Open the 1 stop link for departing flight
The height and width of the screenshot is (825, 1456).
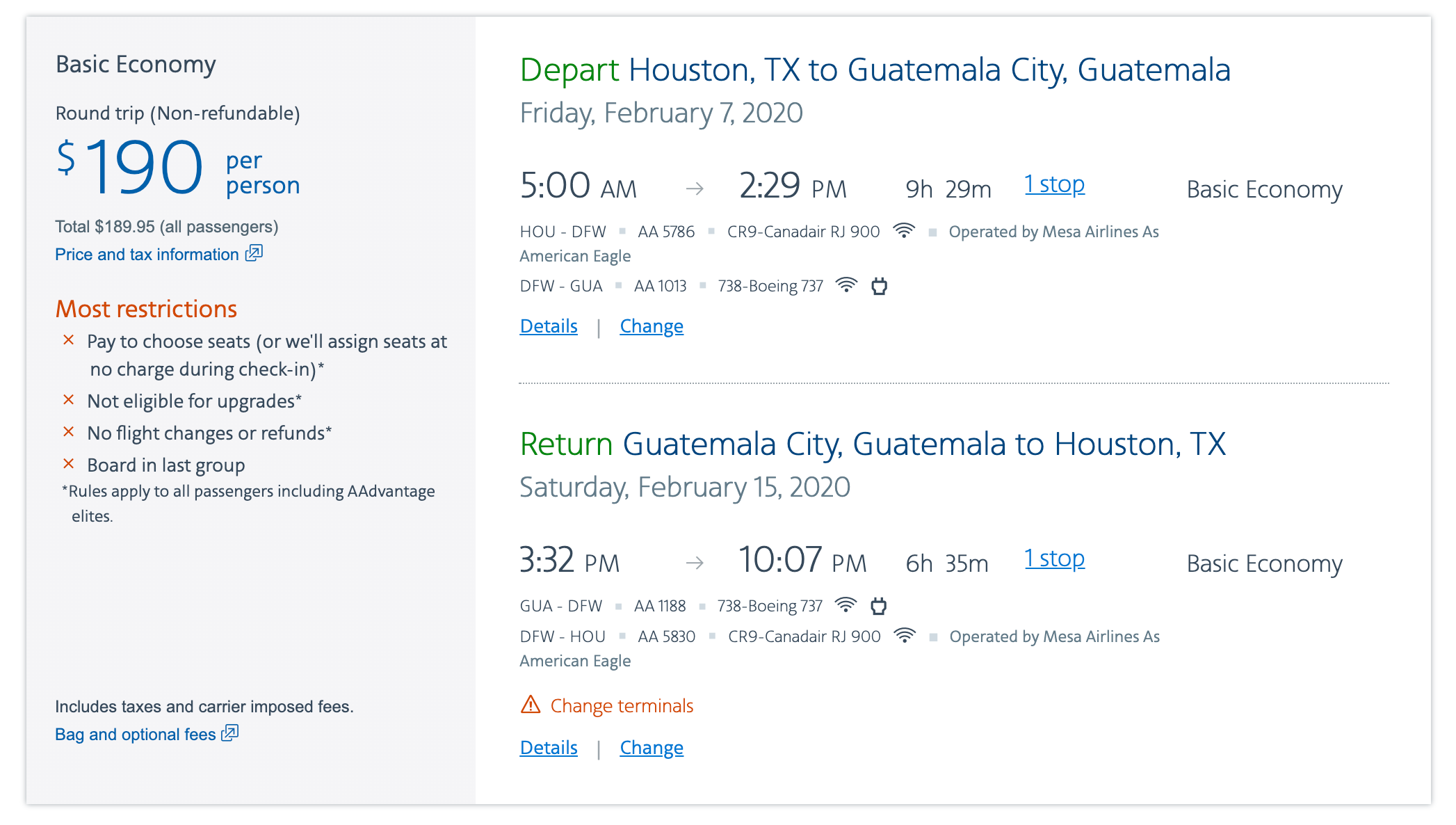click(x=1054, y=184)
